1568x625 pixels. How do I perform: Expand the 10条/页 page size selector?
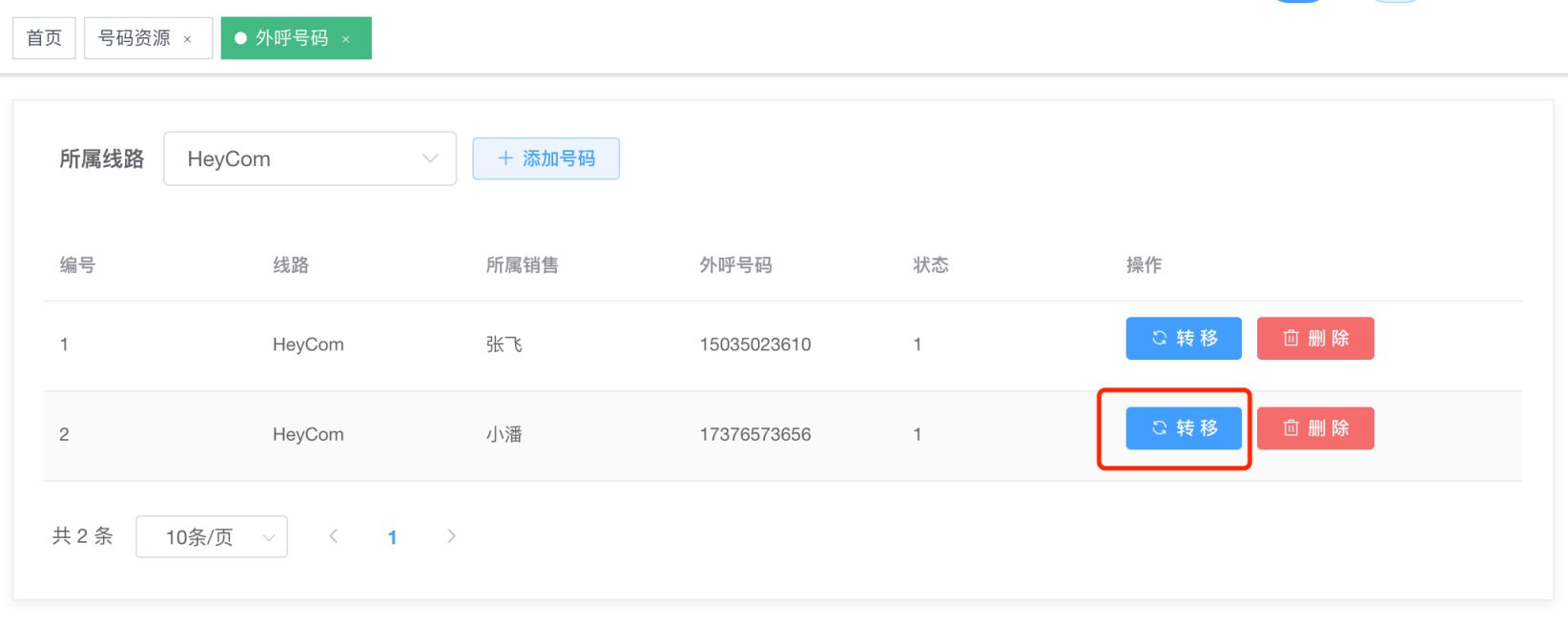[212, 536]
